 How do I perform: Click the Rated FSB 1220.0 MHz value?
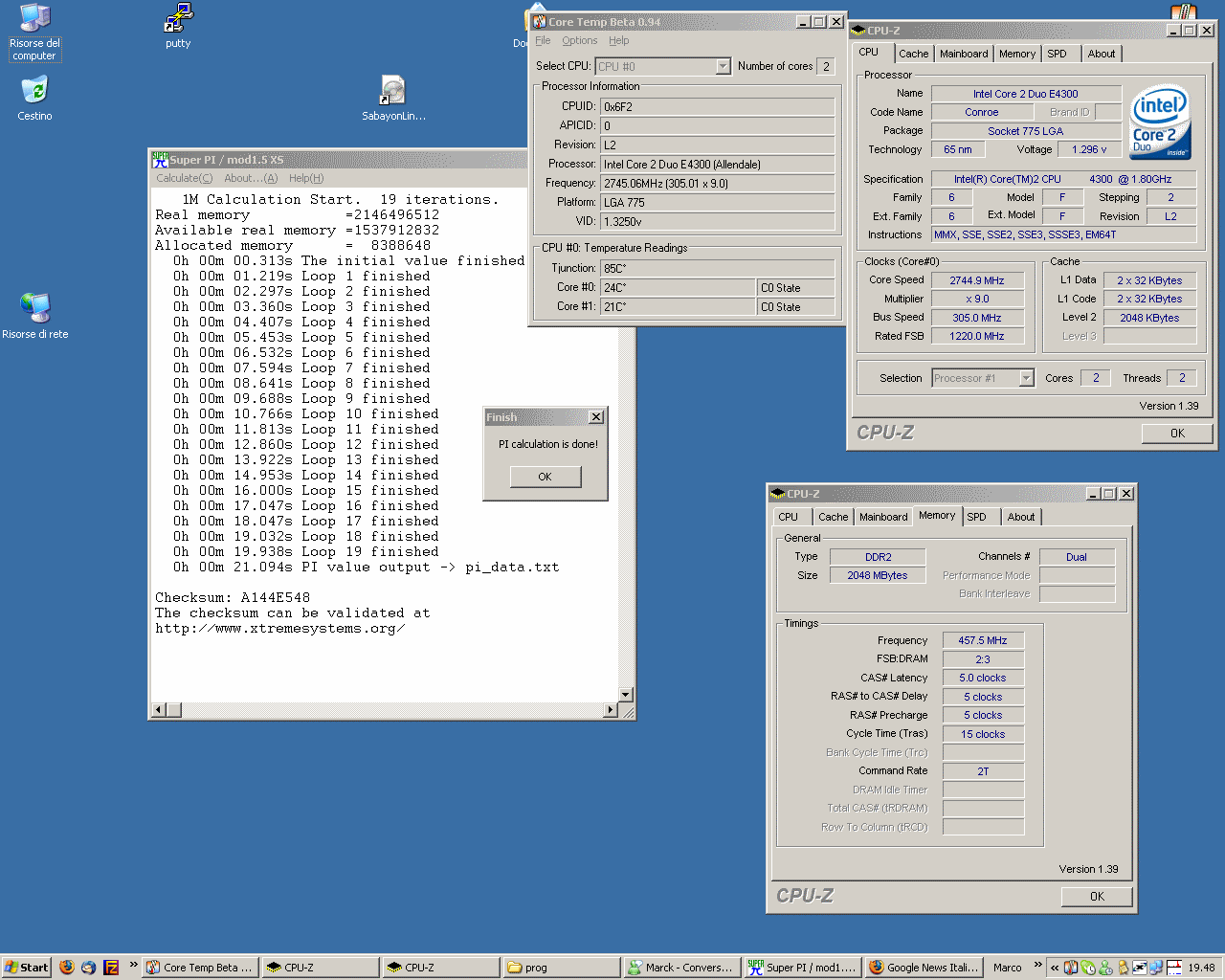tap(977, 336)
